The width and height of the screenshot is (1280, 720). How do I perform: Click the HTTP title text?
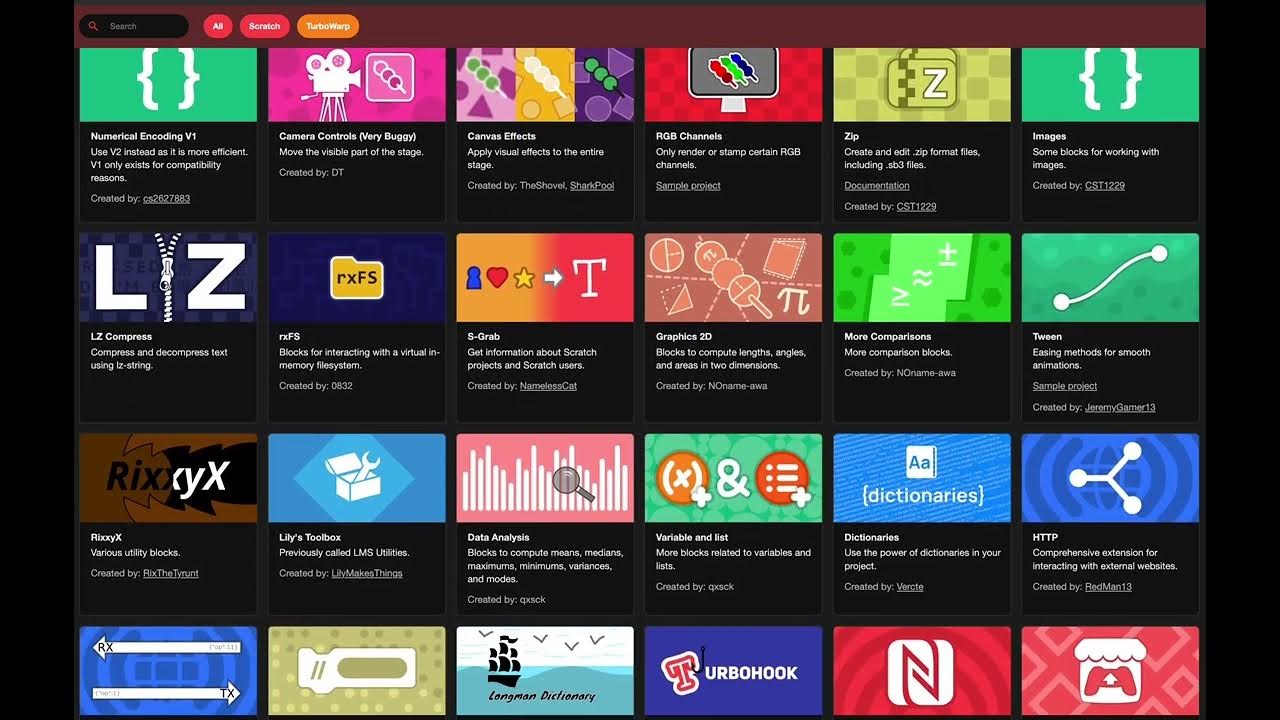pyautogui.click(x=1045, y=537)
